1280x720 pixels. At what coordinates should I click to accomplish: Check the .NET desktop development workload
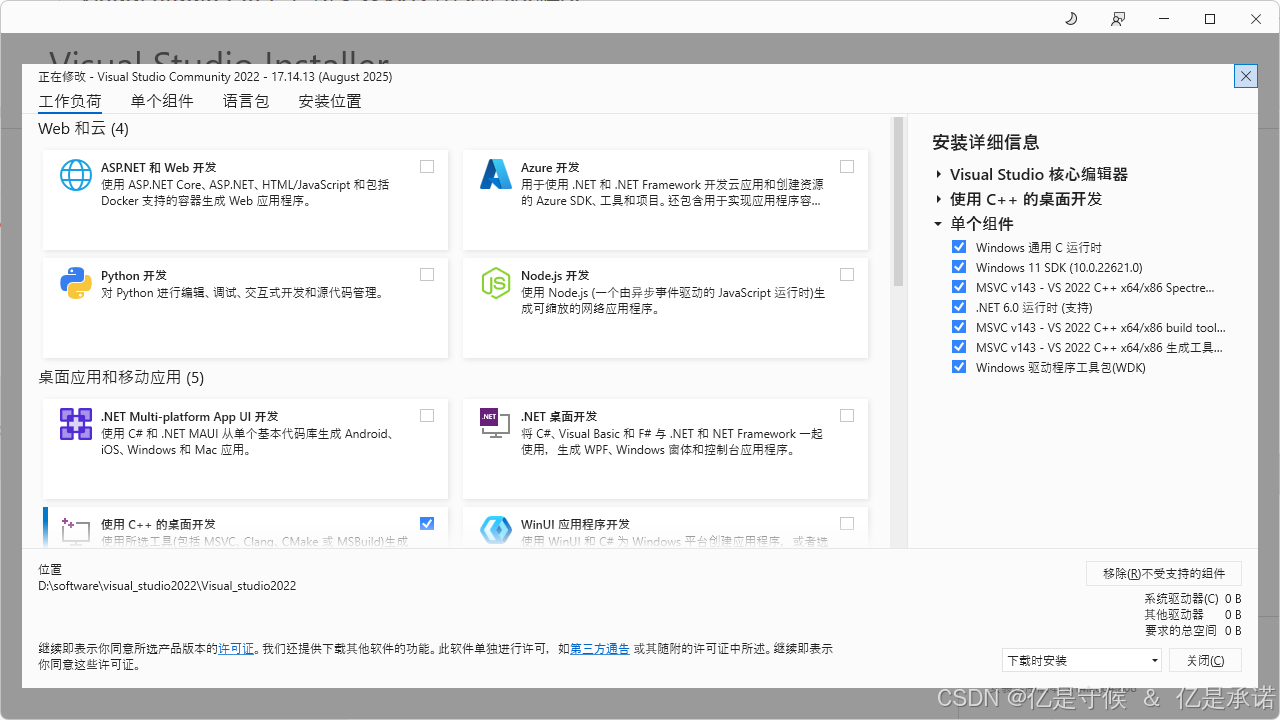tap(847, 415)
